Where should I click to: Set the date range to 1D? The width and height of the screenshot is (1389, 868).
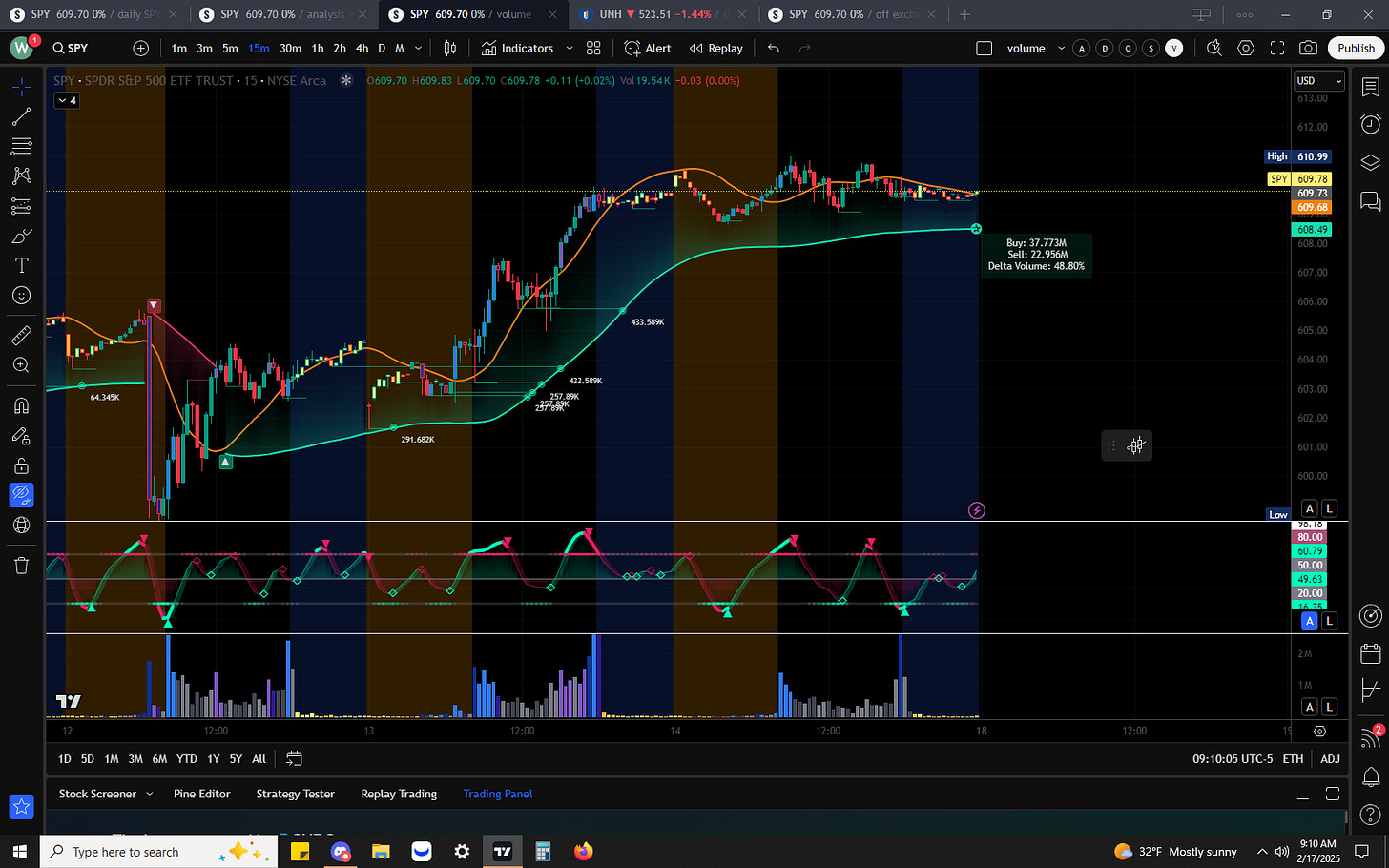tap(64, 759)
